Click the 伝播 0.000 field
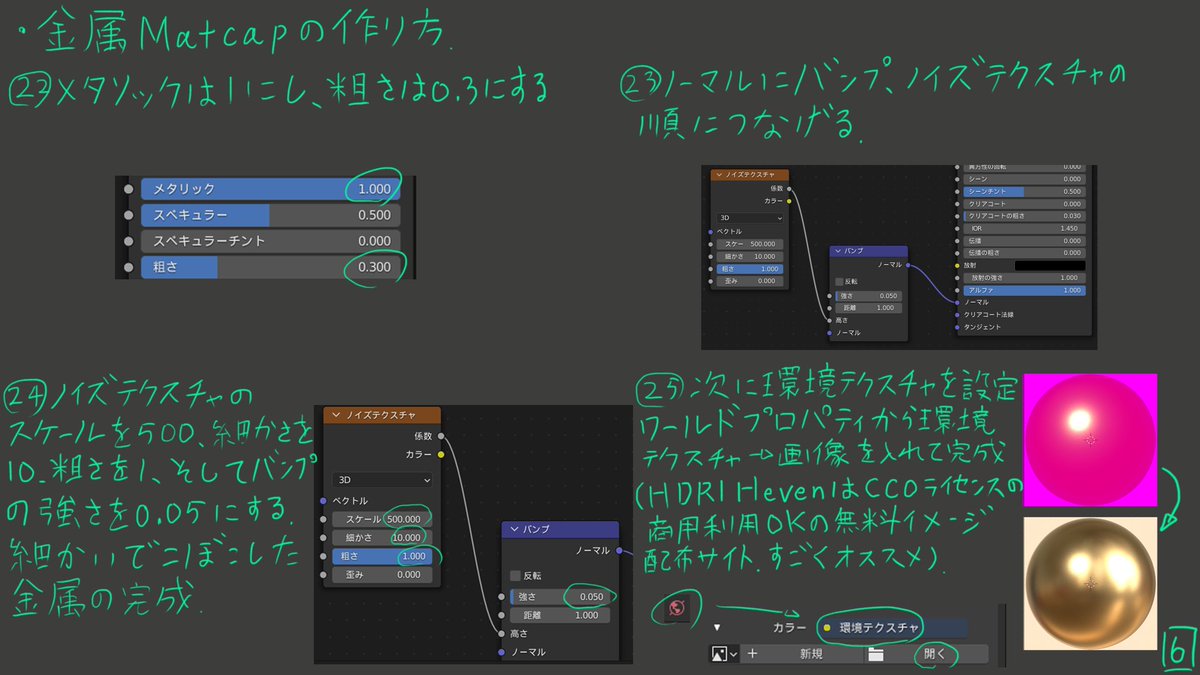The image size is (1200, 675). coord(1025,241)
